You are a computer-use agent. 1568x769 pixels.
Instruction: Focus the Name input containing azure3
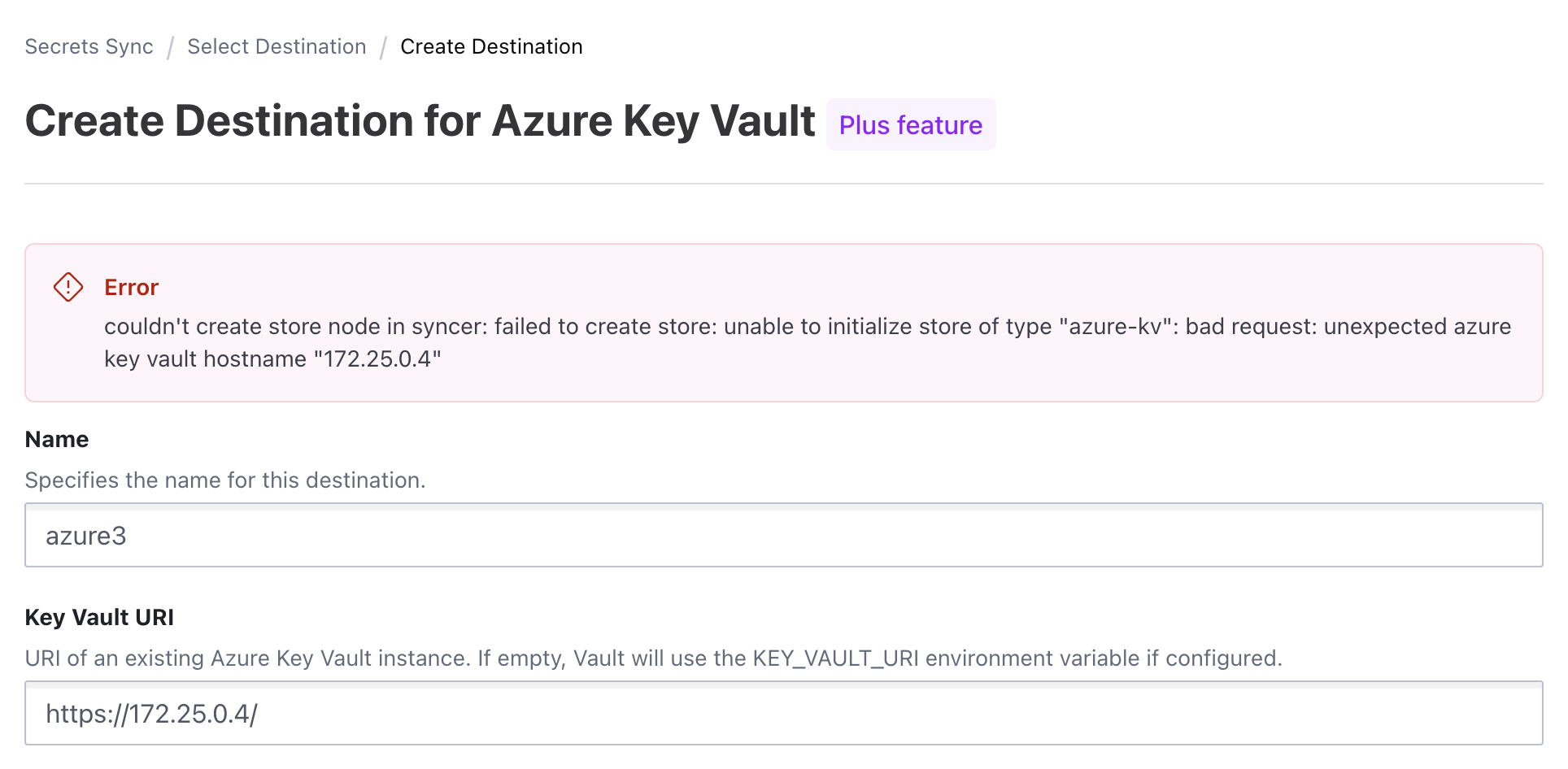tap(783, 535)
